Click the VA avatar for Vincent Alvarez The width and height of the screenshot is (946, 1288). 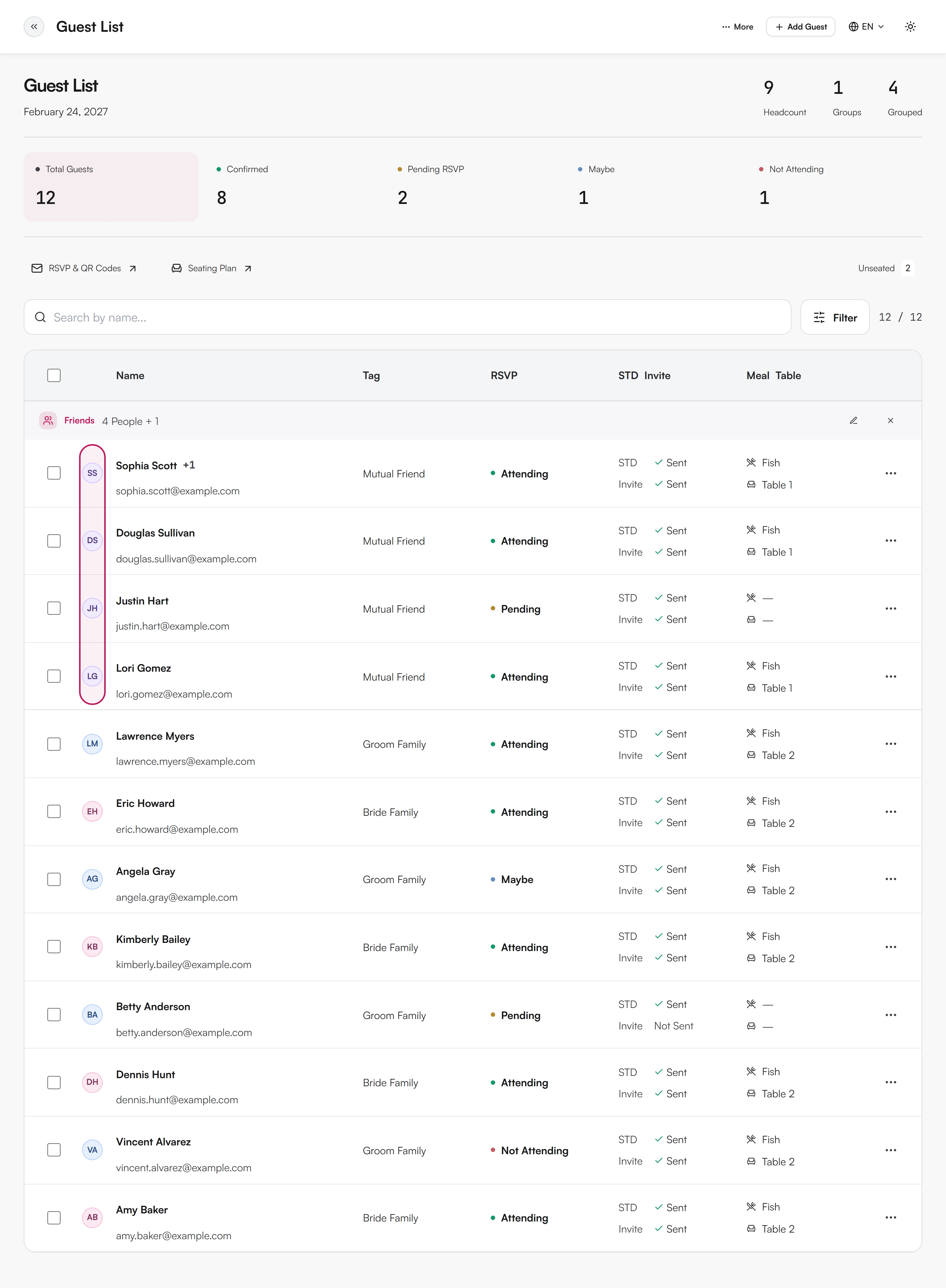pyautogui.click(x=92, y=1150)
